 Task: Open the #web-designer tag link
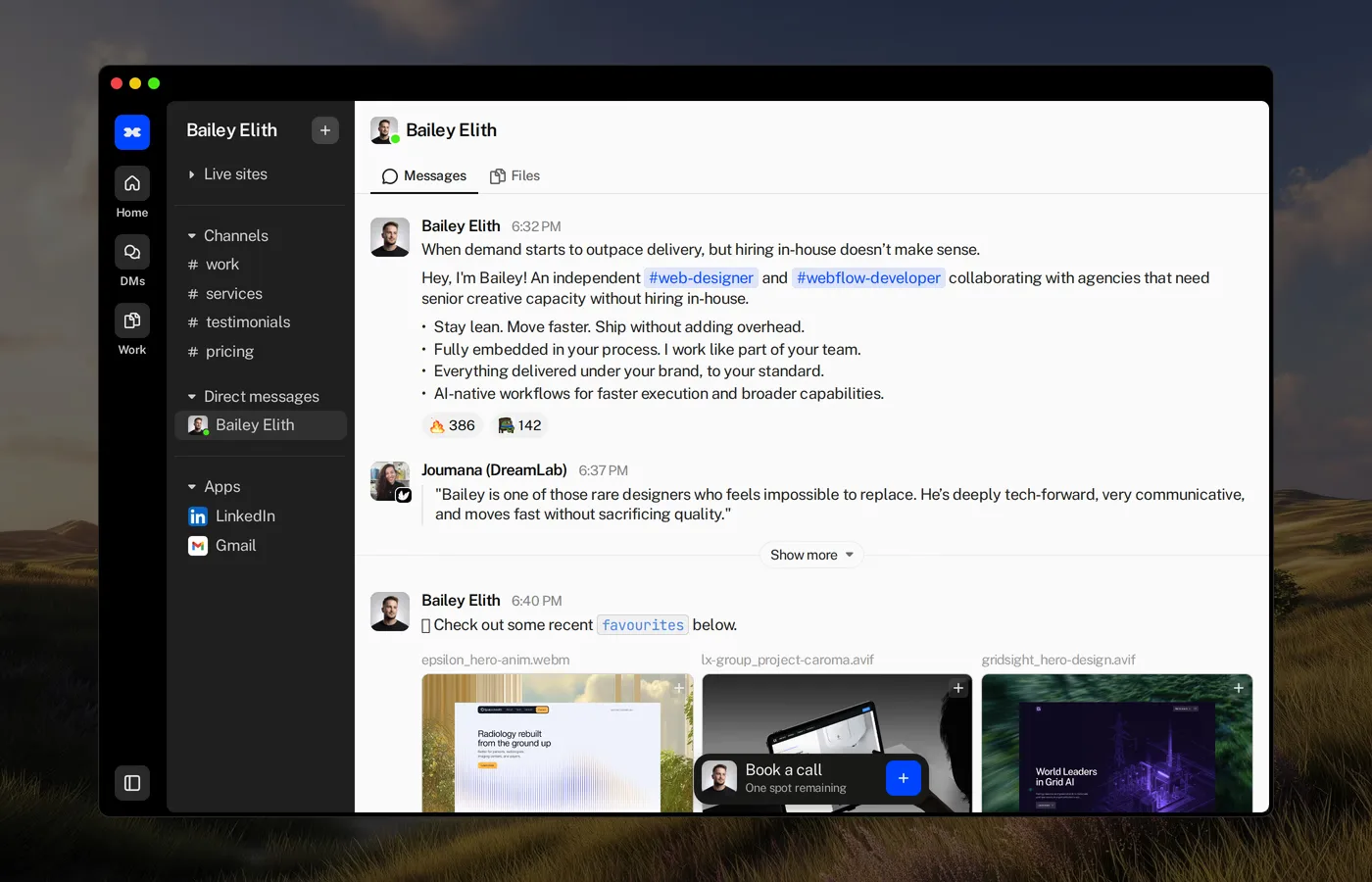tap(701, 278)
